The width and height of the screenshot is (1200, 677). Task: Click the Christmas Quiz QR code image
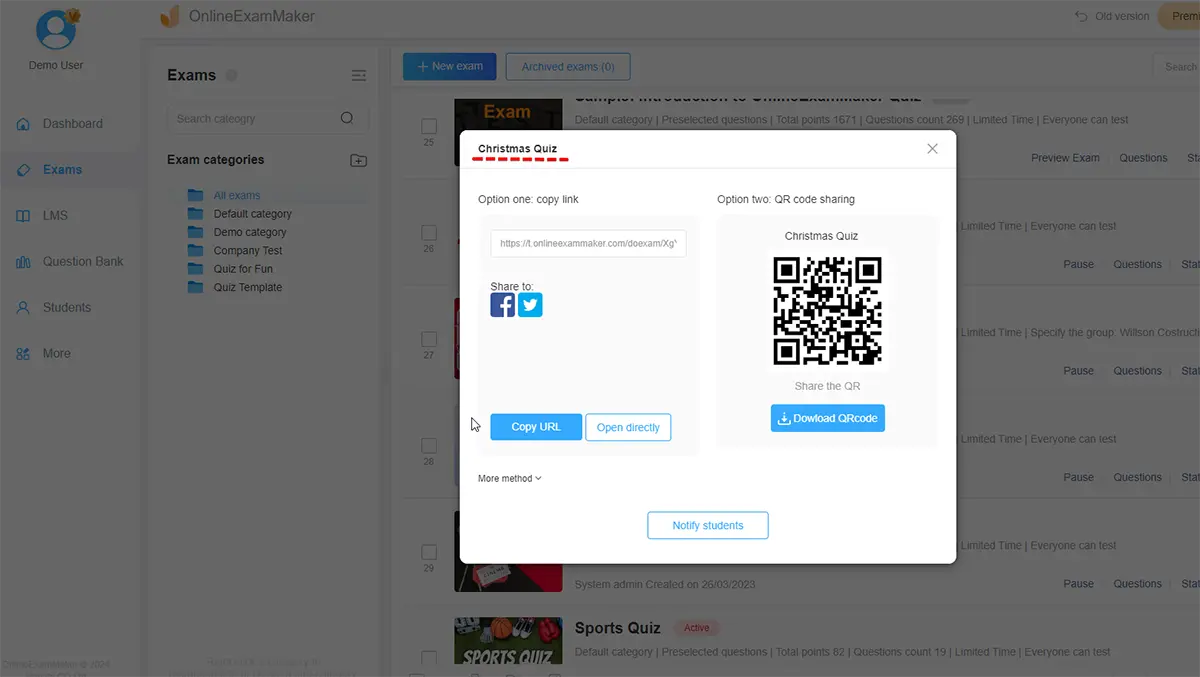pos(827,310)
